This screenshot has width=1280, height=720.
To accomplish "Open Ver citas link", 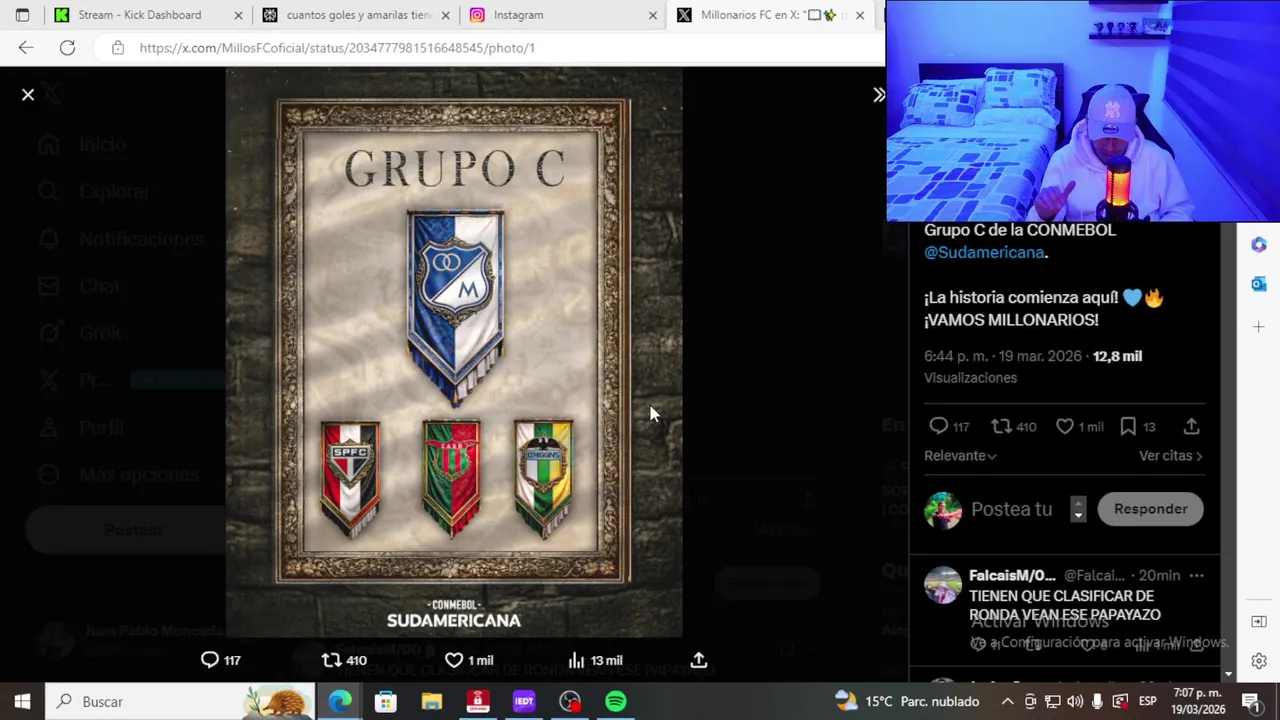I will click(x=1170, y=456).
